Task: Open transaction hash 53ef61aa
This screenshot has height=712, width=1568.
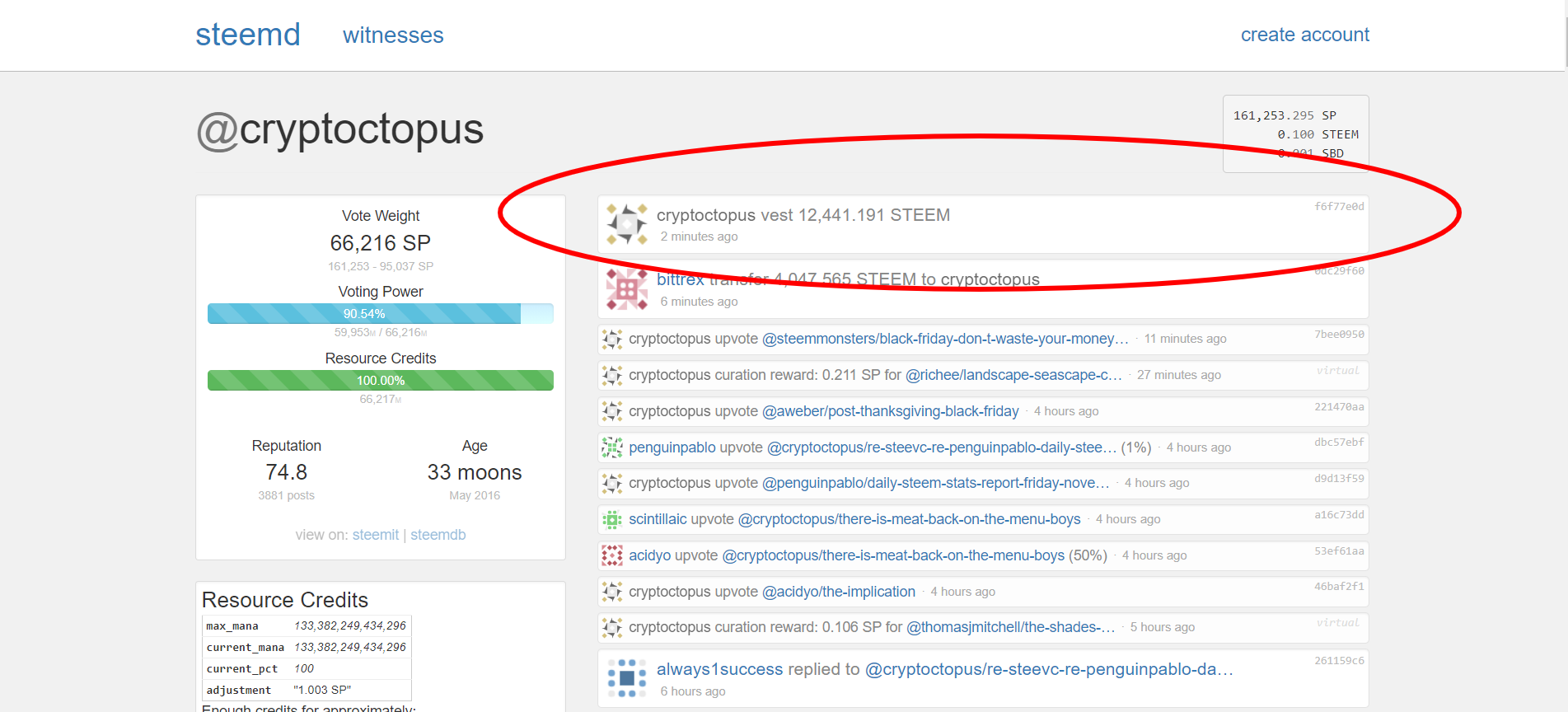Action: click(x=1339, y=551)
